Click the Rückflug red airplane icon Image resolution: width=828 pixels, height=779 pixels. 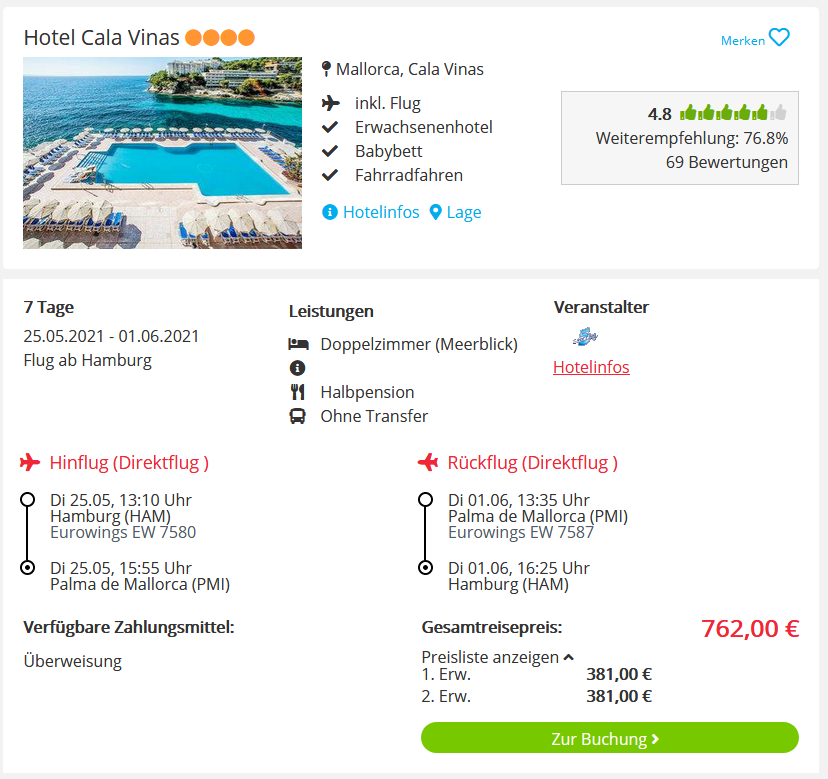click(428, 463)
